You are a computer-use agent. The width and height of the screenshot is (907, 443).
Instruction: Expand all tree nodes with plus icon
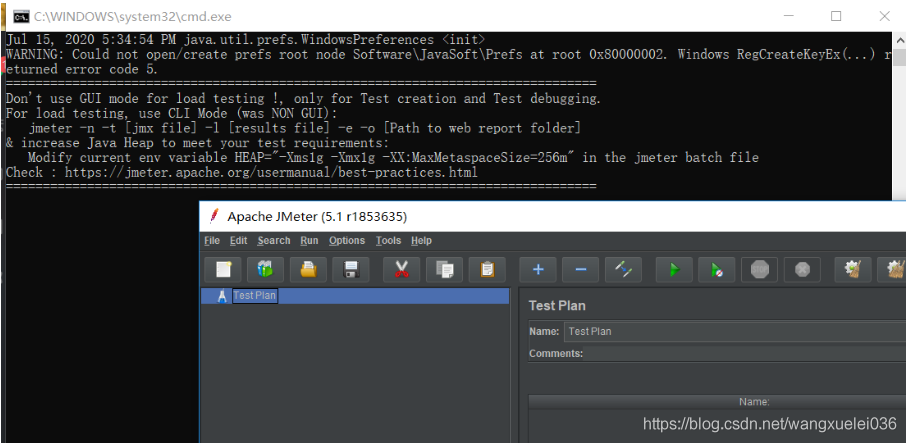tap(538, 269)
